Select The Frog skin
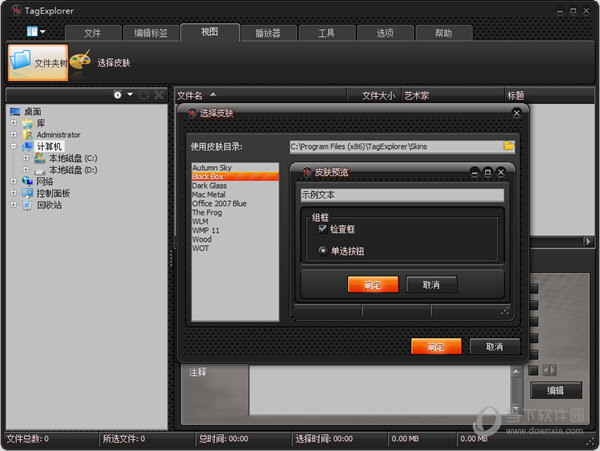 tap(235, 212)
